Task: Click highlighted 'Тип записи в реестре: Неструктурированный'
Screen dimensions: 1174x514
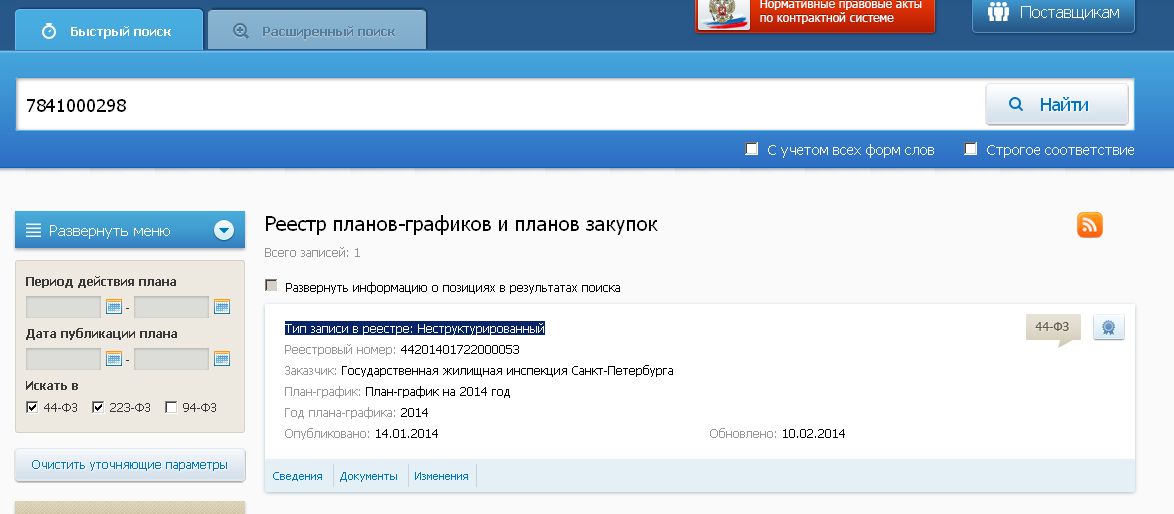Action: 415,328
